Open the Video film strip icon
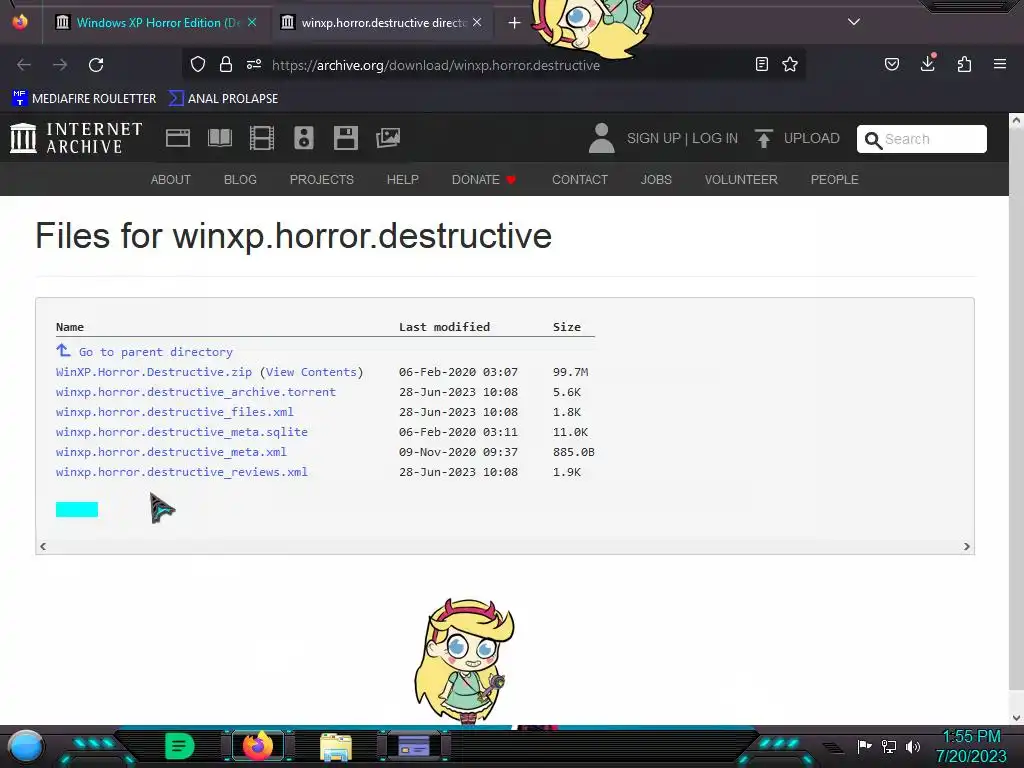Screen dimensions: 1024x768 [262, 138]
